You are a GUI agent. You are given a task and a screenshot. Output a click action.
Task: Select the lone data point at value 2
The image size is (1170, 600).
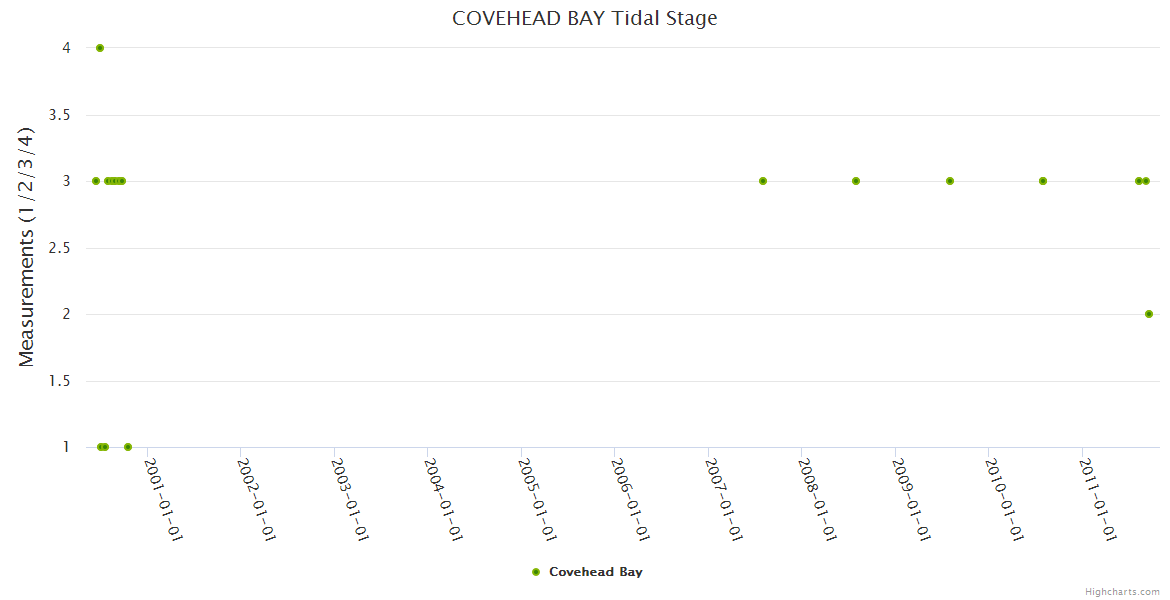click(1149, 314)
